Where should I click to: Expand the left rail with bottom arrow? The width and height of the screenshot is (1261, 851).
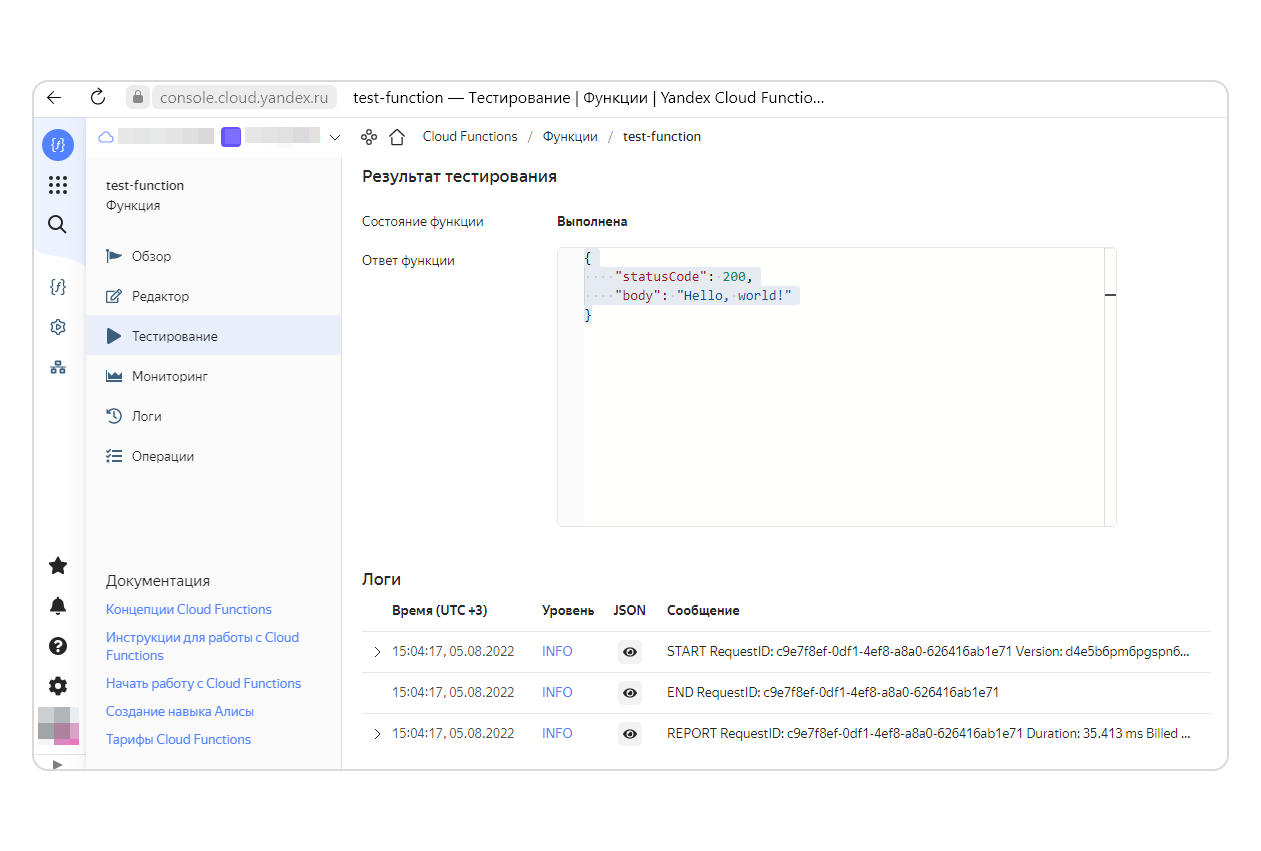[57, 764]
